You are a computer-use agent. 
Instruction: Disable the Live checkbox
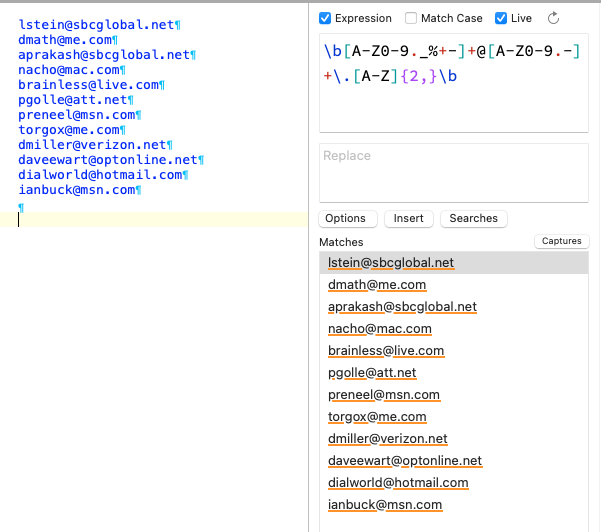point(501,18)
